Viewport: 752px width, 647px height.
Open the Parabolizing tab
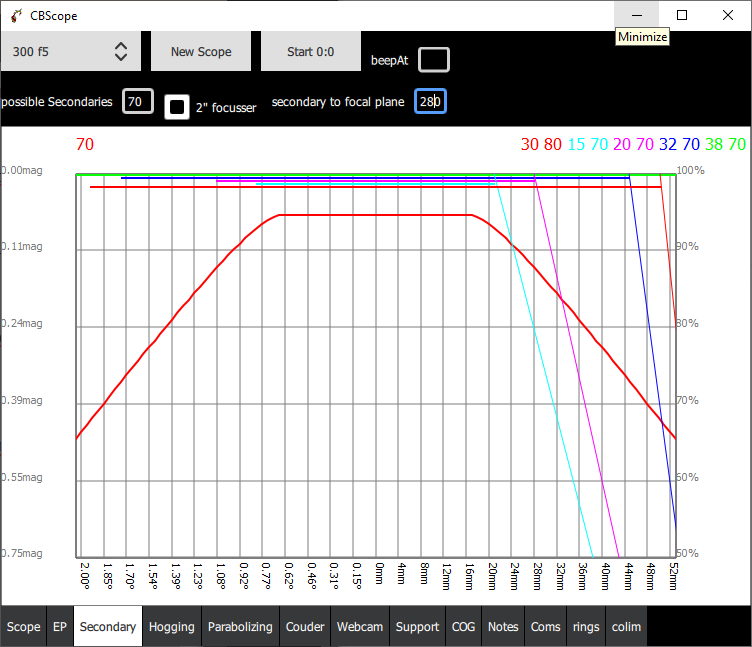click(240, 626)
